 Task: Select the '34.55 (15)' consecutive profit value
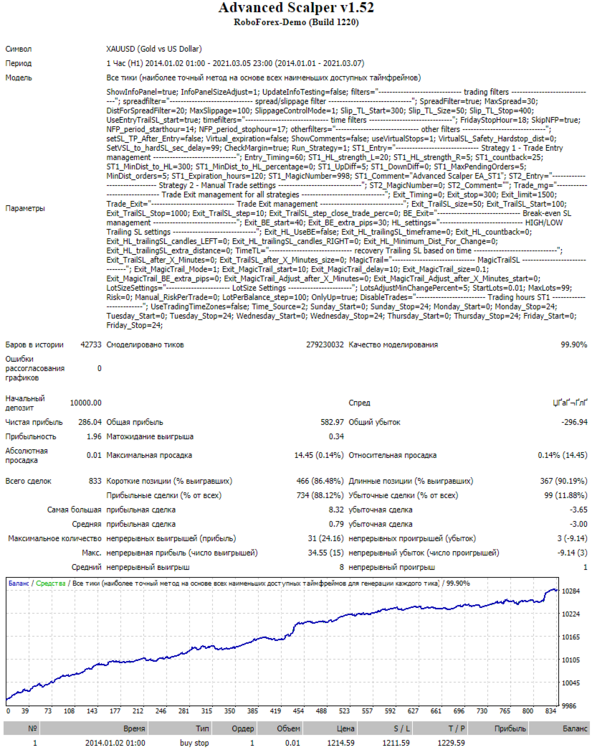[326, 552]
